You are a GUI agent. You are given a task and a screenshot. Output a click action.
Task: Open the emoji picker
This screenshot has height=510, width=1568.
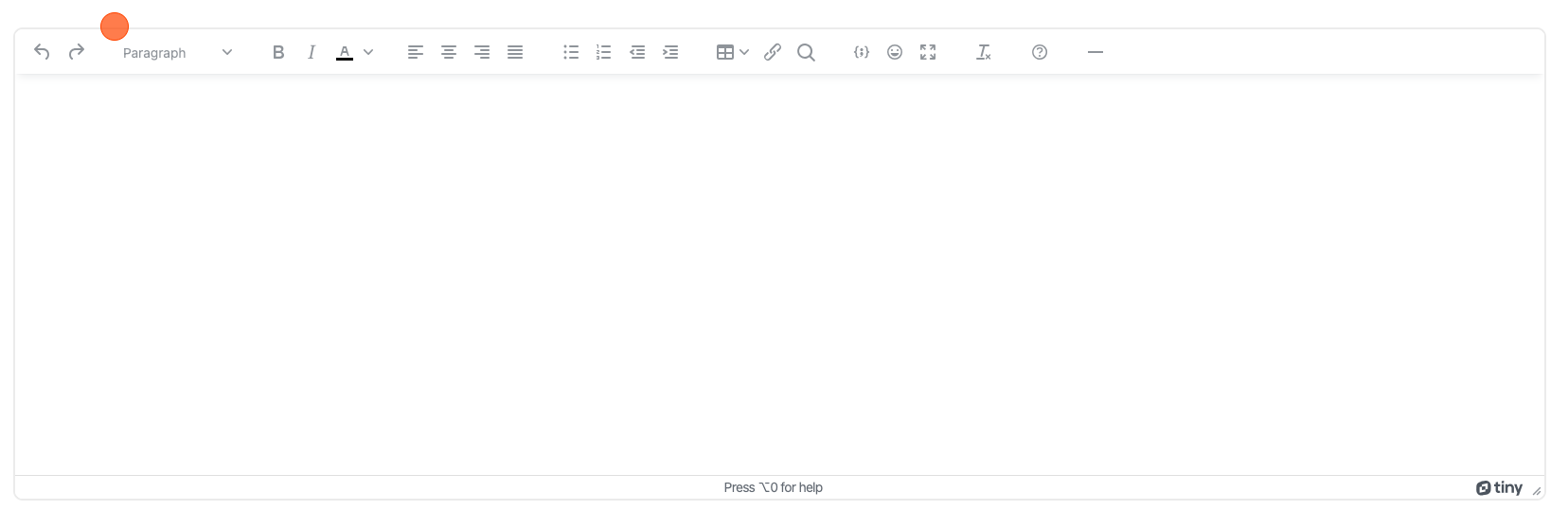895,53
